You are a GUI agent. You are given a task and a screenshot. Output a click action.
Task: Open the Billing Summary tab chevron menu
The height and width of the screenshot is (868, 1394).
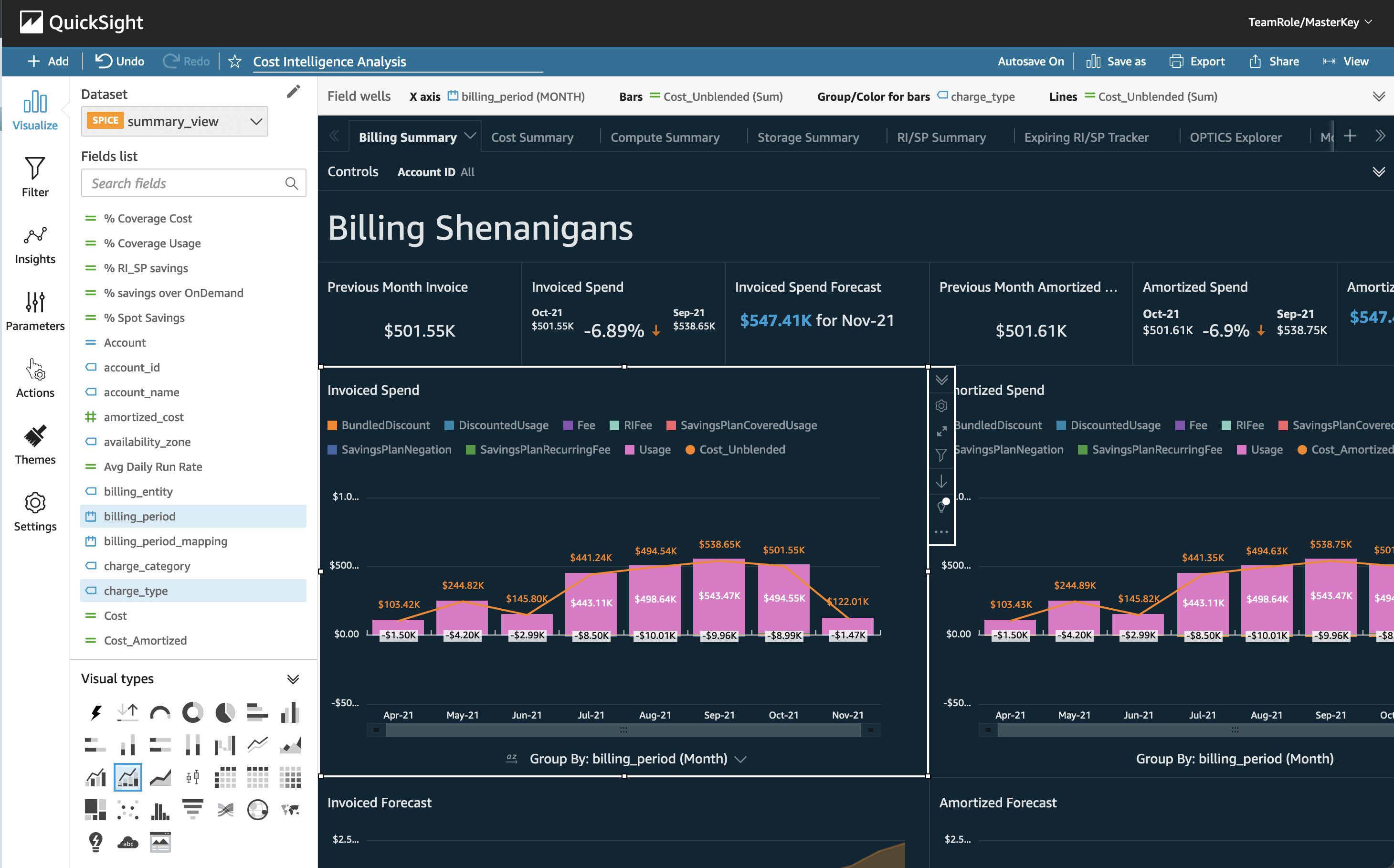(x=470, y=136)
